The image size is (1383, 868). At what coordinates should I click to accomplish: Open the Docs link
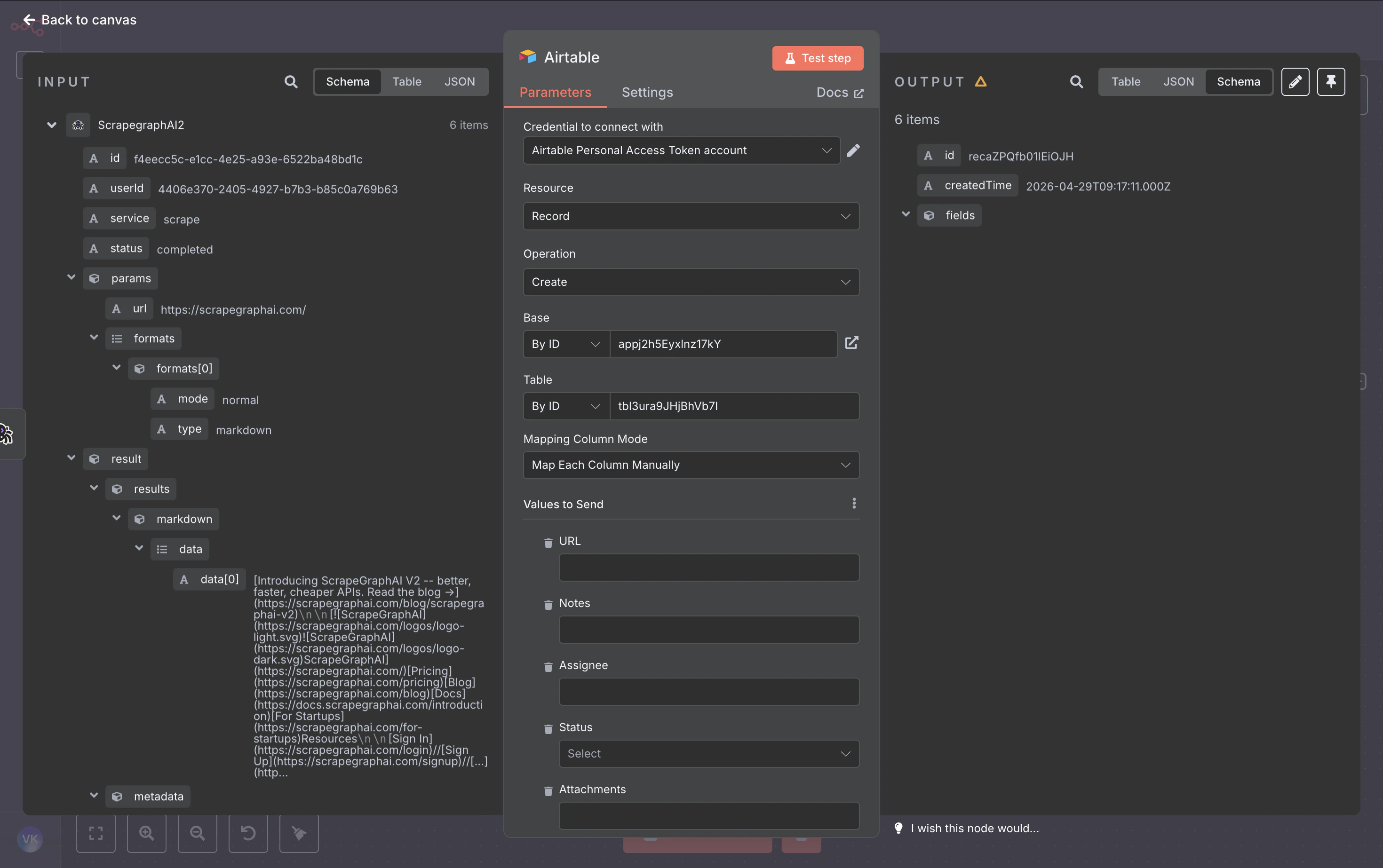click(840, 93)
